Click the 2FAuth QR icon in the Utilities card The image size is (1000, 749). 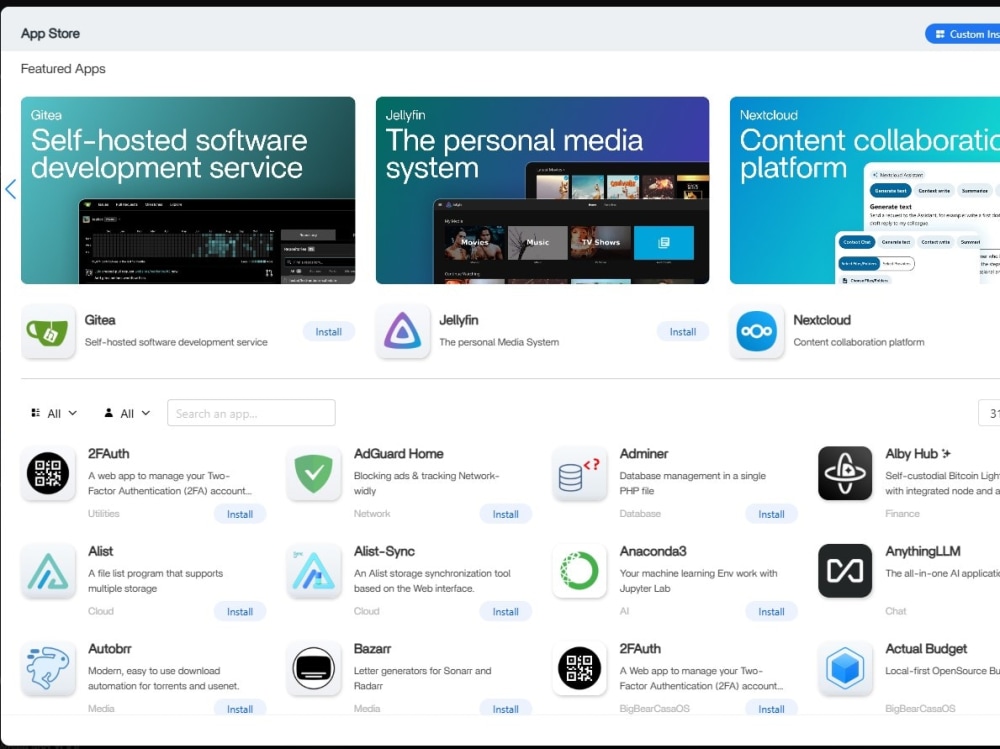pyautogui.click(x=48, y=473)
